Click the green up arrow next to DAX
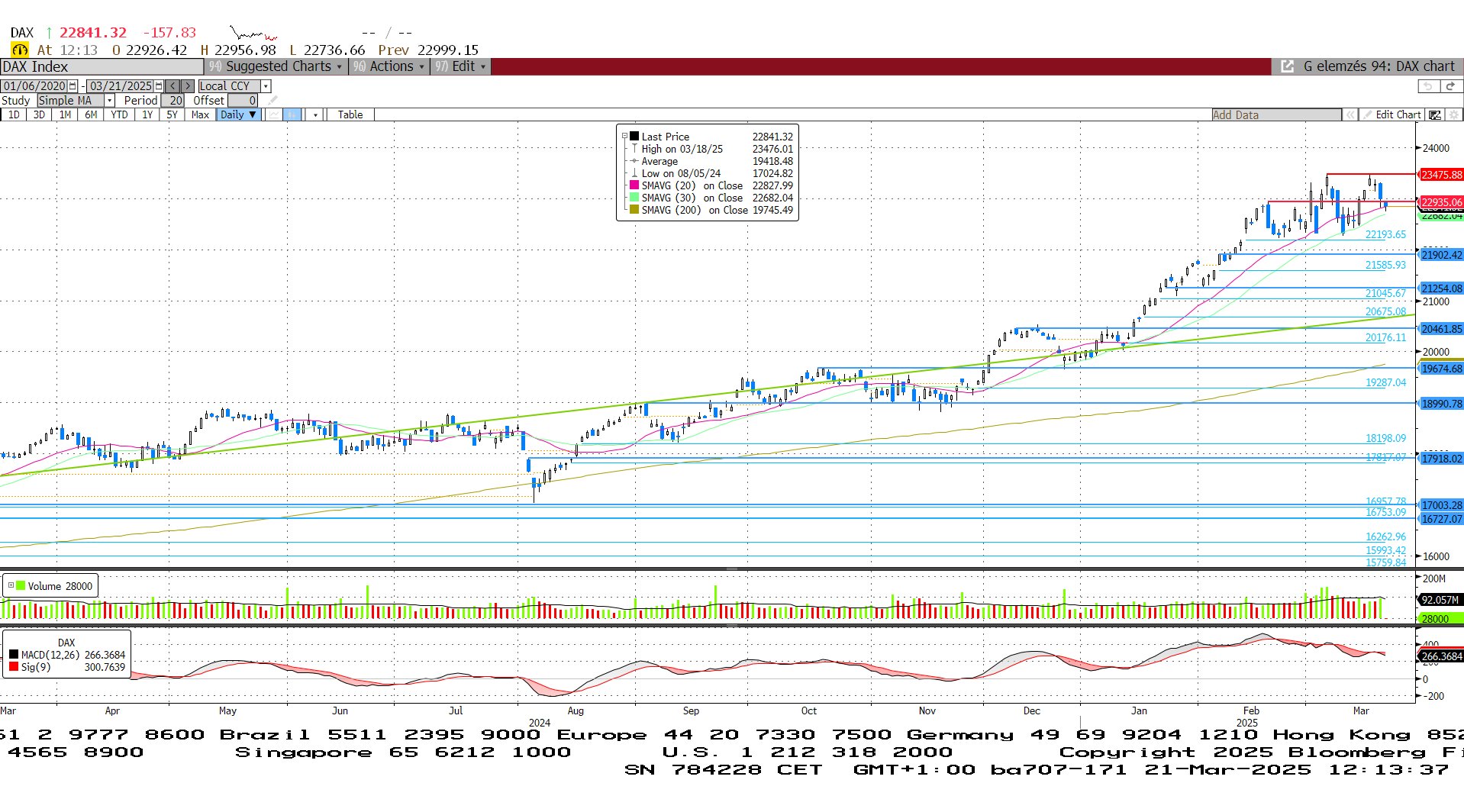The image size is (1464, 812). (x=49, y=33)
